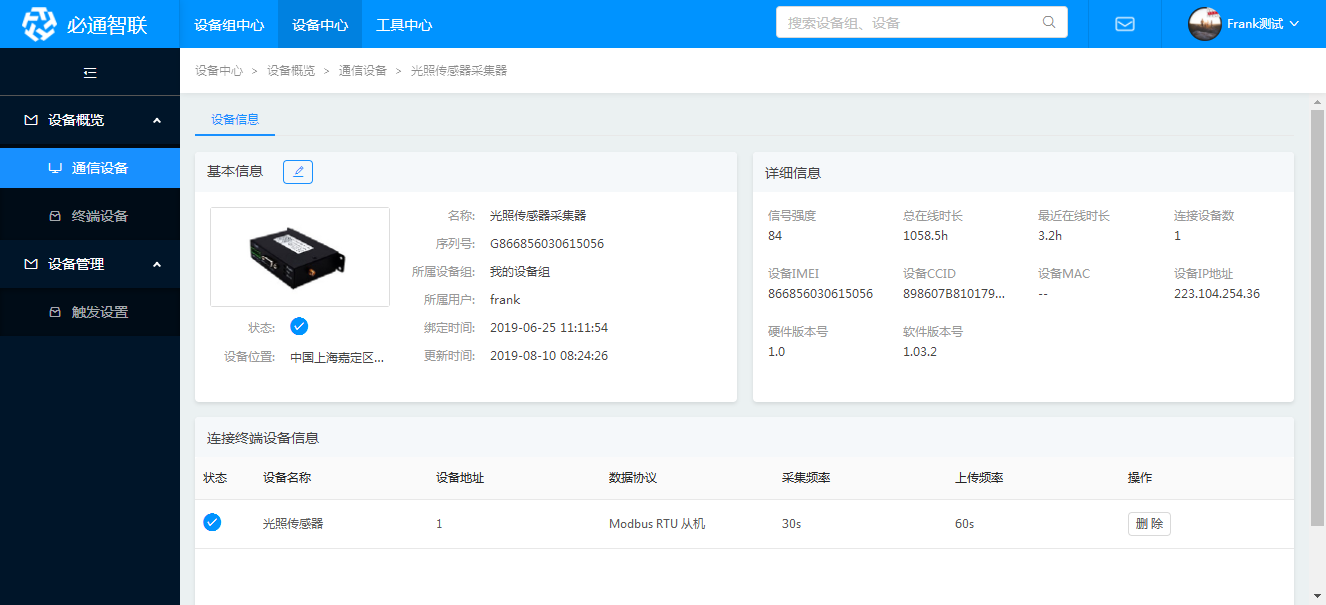Click the 必通智联 logo icon
The image size is (1326, 605).
[40, 24]
